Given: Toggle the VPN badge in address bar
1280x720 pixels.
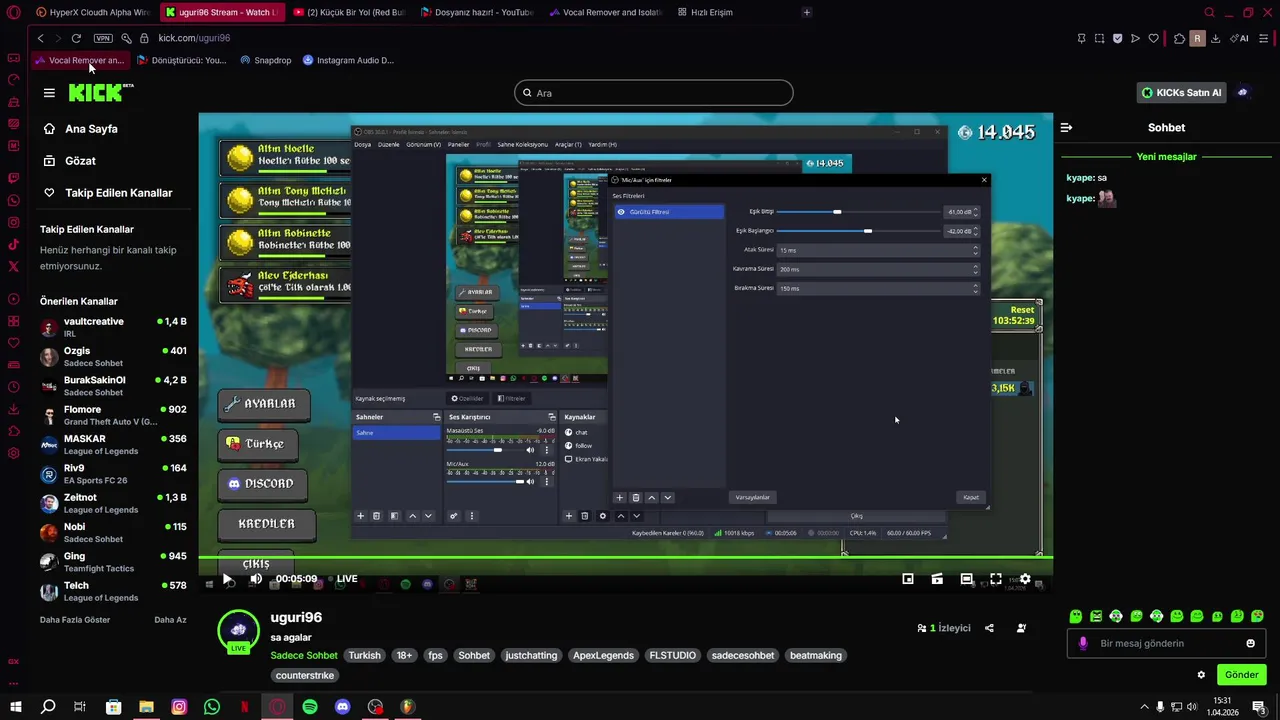Looking at the screenshot, I should (103, 38).
